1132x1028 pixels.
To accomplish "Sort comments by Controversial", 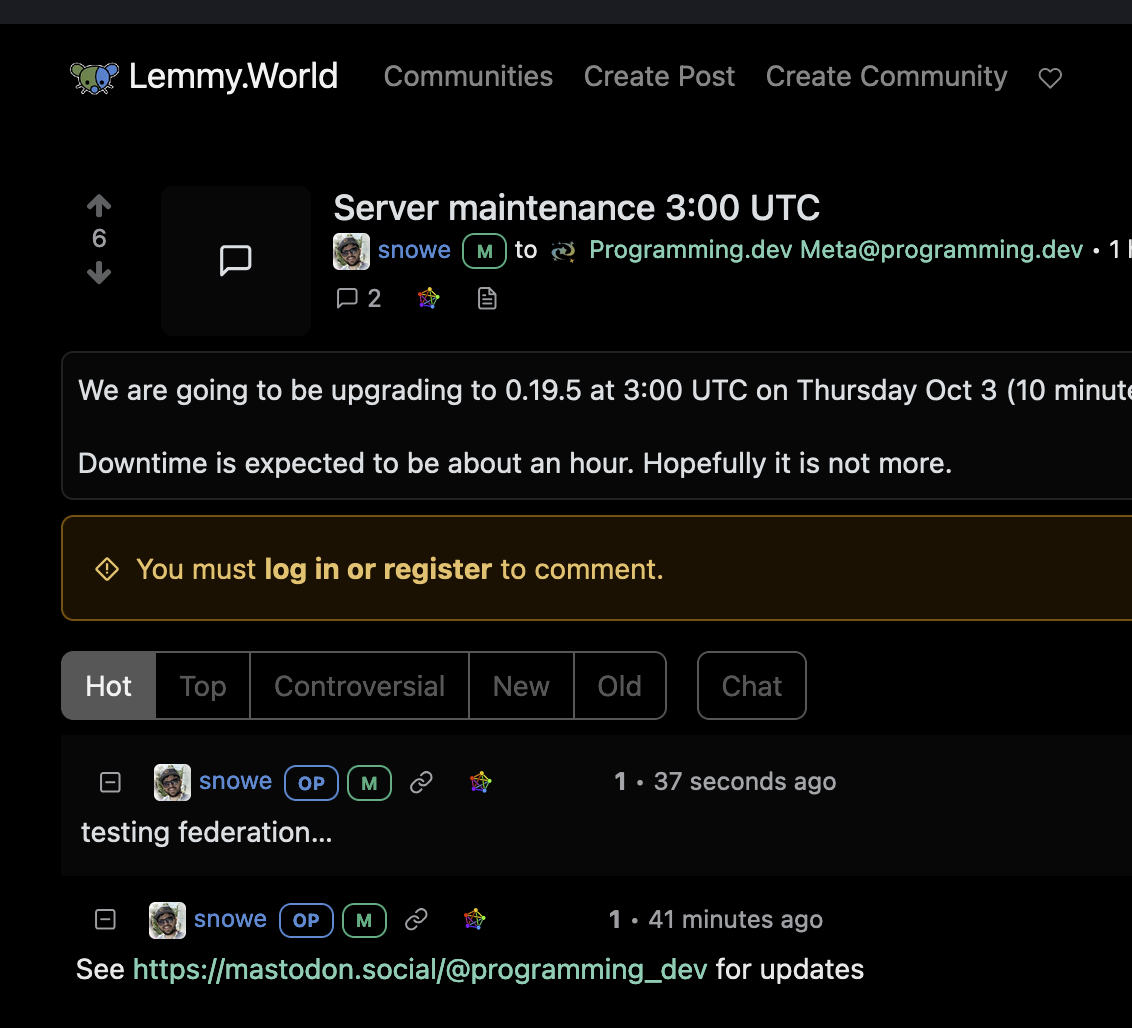I will tap(360, 686).
